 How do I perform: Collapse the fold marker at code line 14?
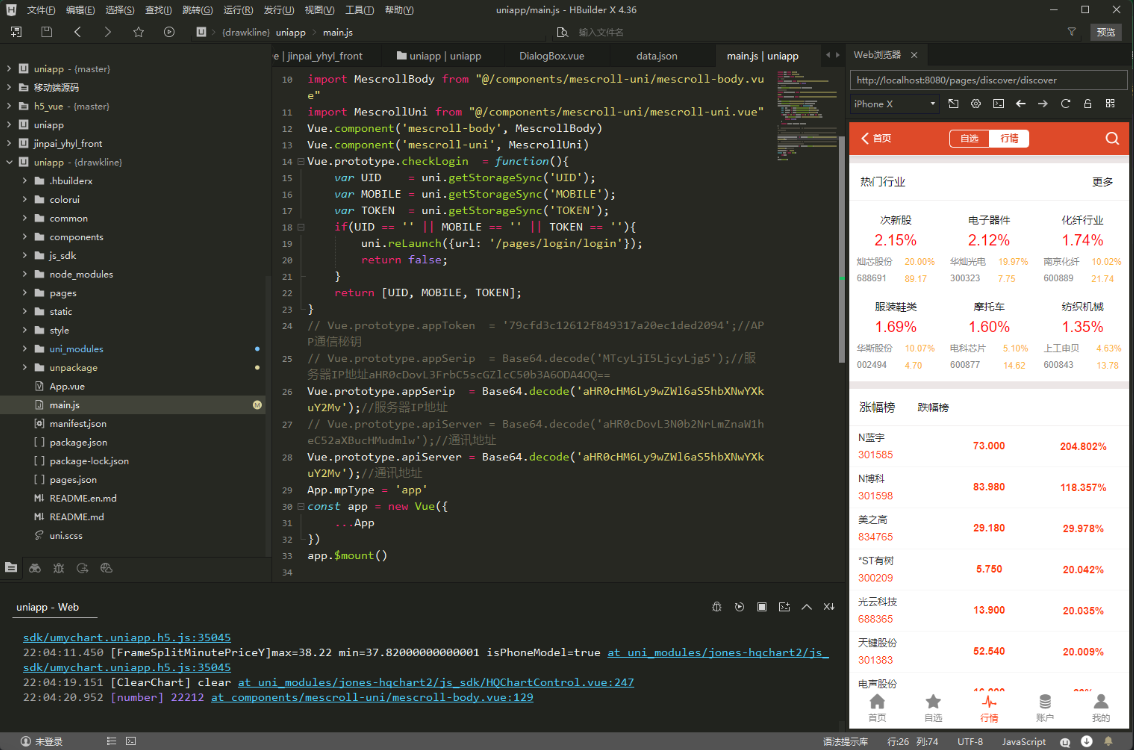(x=301, y=161)
